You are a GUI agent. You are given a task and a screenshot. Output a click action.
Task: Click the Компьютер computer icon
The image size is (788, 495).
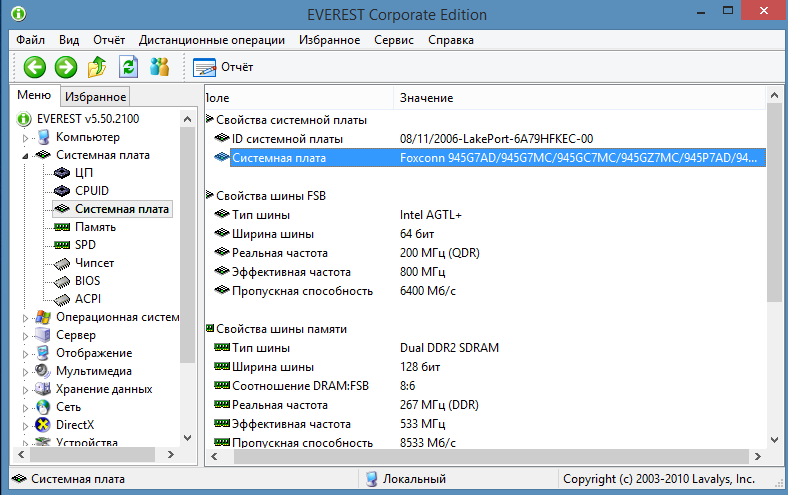pyautogui.click(x=44, y=137)
